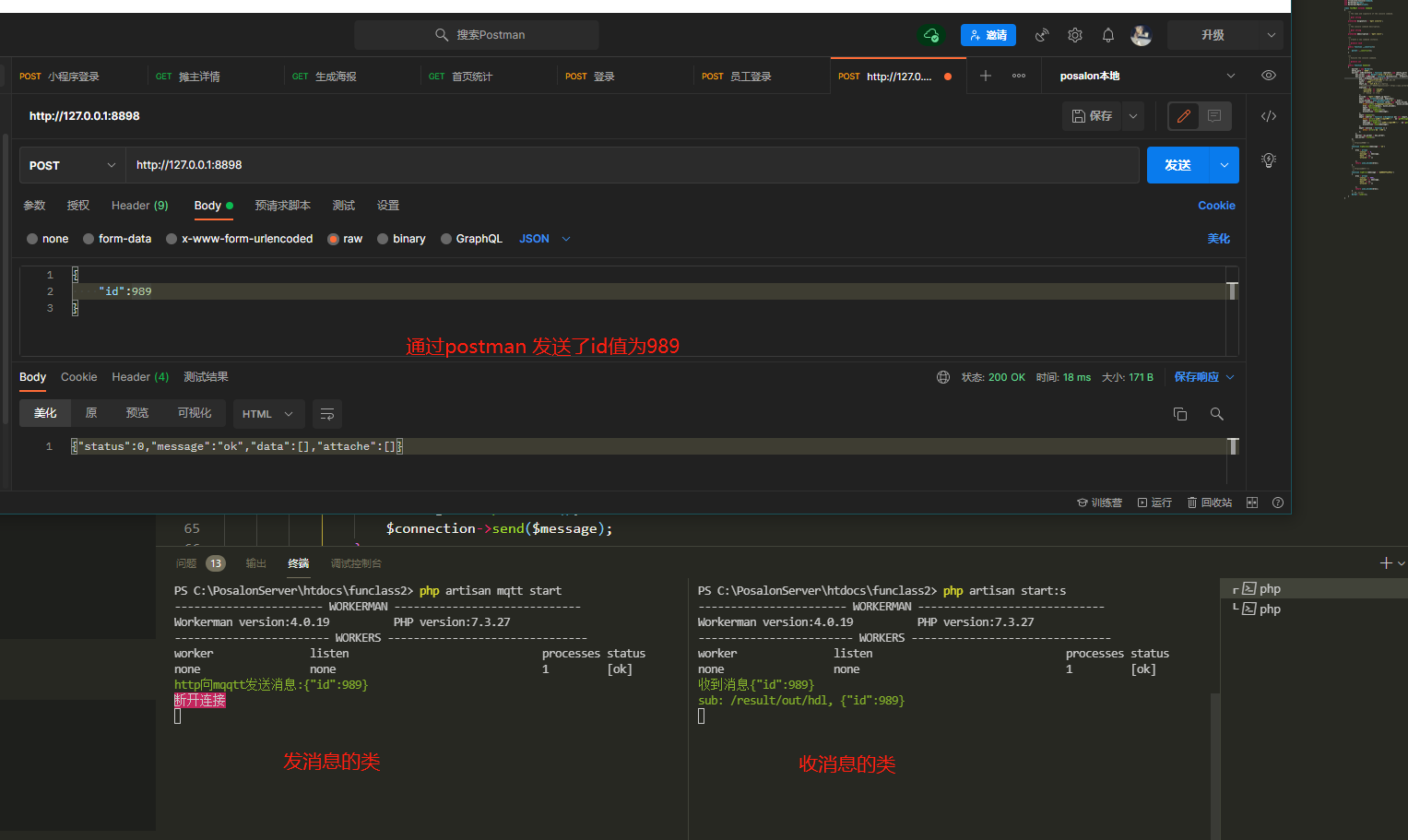The width and height of the screenshot is (1408, 840).
Task: Click the comment mode icon
Action: pos(1214,116)
